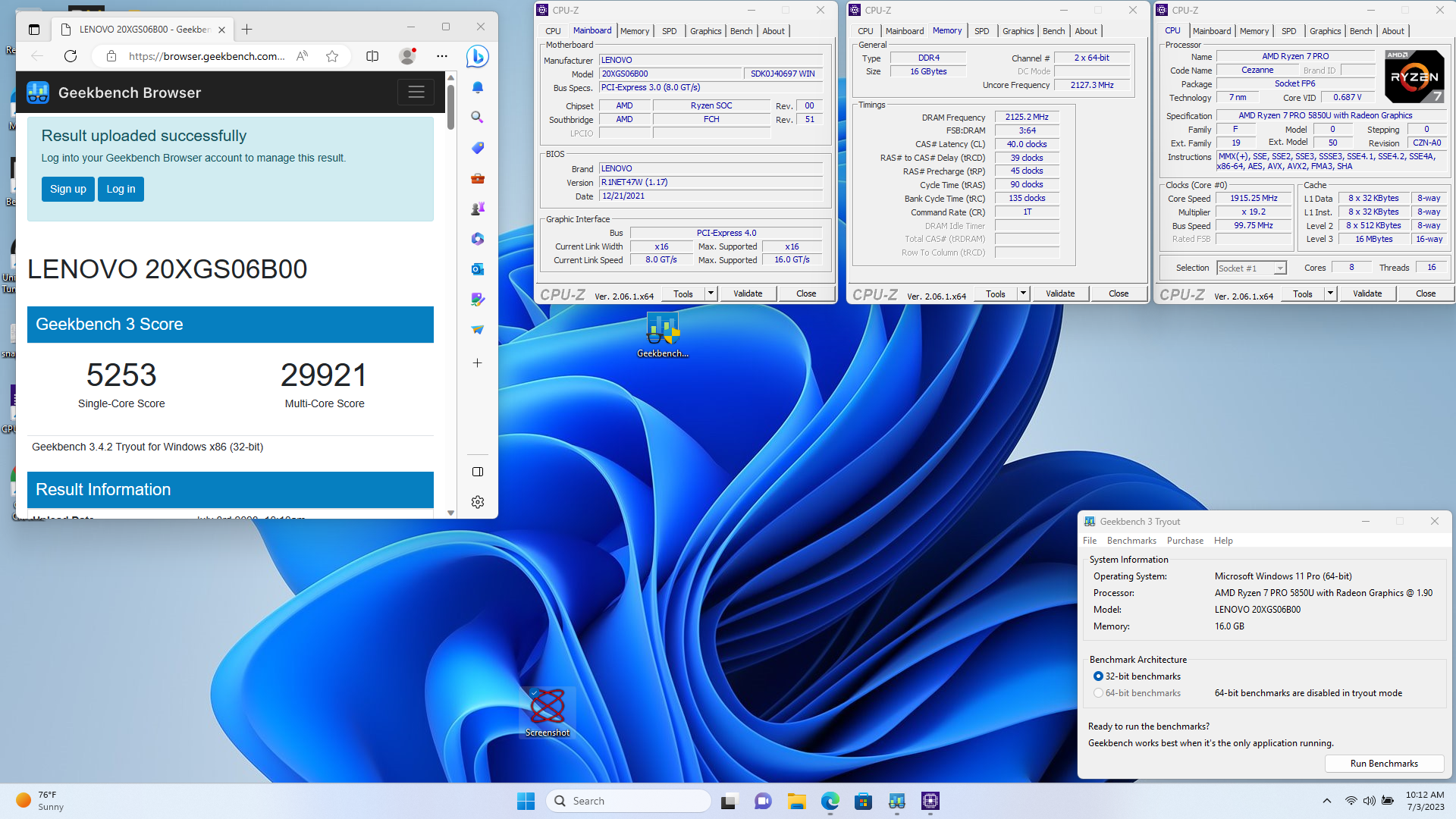Click the Edge page vertical scrollbar
Image resolution: width=1456 pixels, height=819 pixels.
(450, 294)
